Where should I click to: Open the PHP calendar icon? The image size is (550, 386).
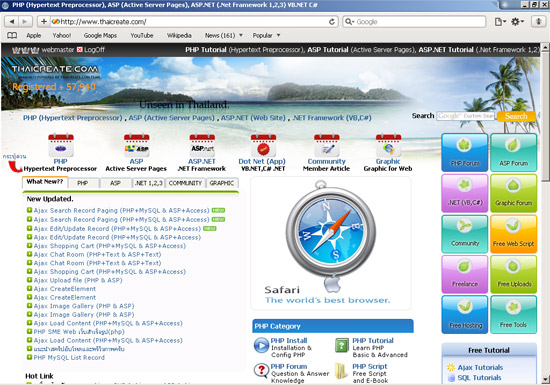61,145
